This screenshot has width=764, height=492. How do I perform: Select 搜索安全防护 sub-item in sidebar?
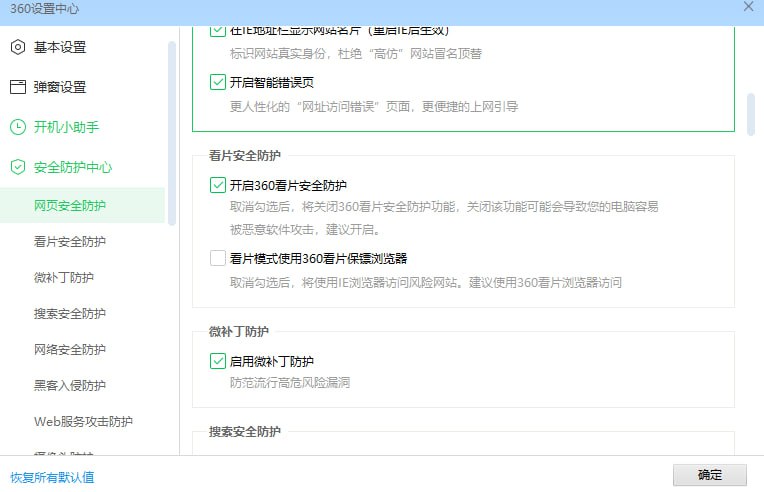point(70,313)
